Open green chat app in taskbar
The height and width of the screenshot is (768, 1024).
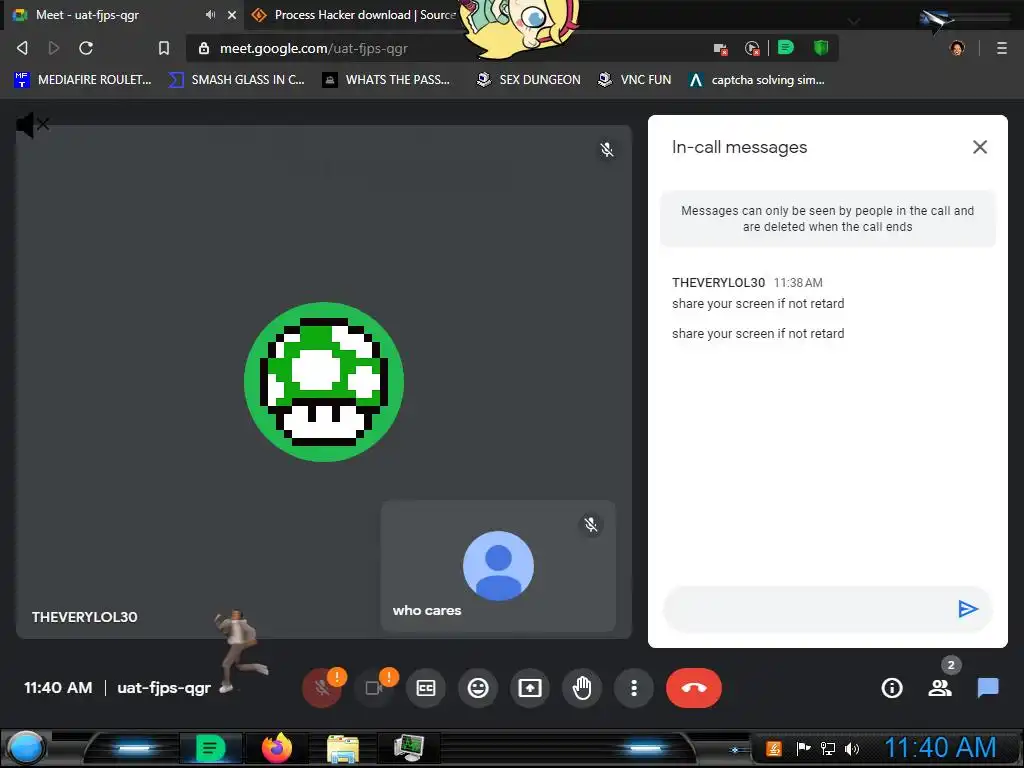point(210,748)
